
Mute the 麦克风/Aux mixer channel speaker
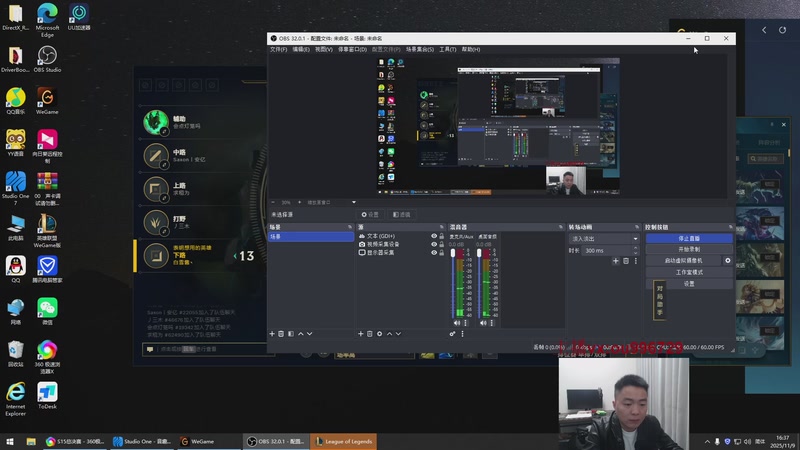tap(457, 323)
